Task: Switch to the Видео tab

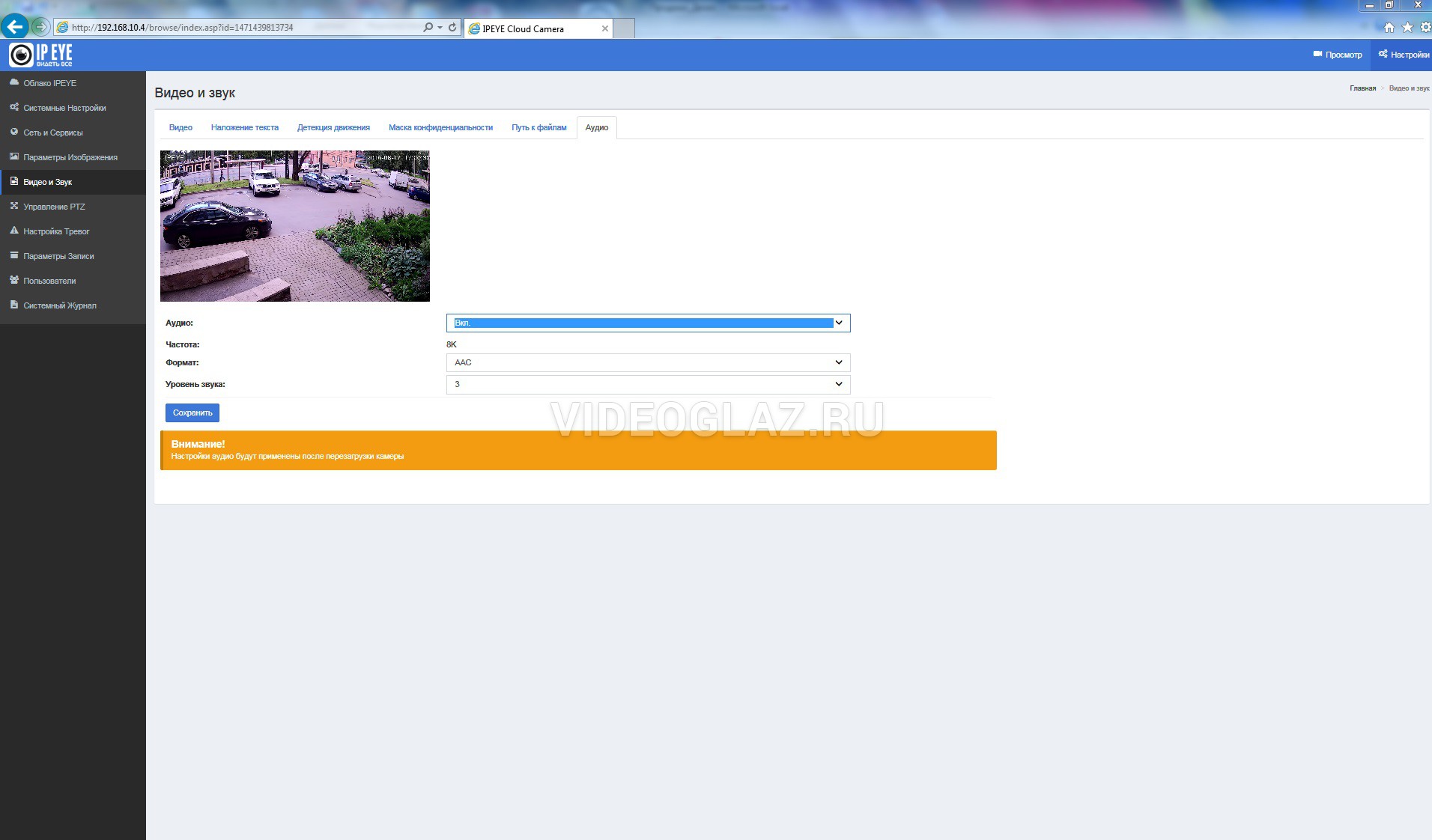Action: point(180,127)
